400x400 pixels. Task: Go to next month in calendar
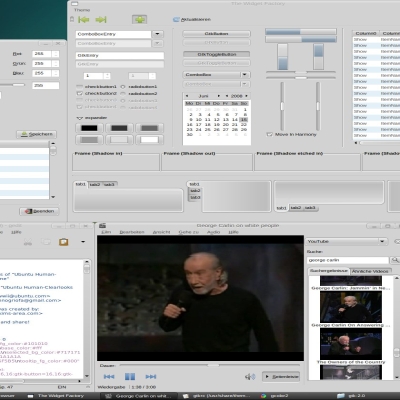coord(219,96)
